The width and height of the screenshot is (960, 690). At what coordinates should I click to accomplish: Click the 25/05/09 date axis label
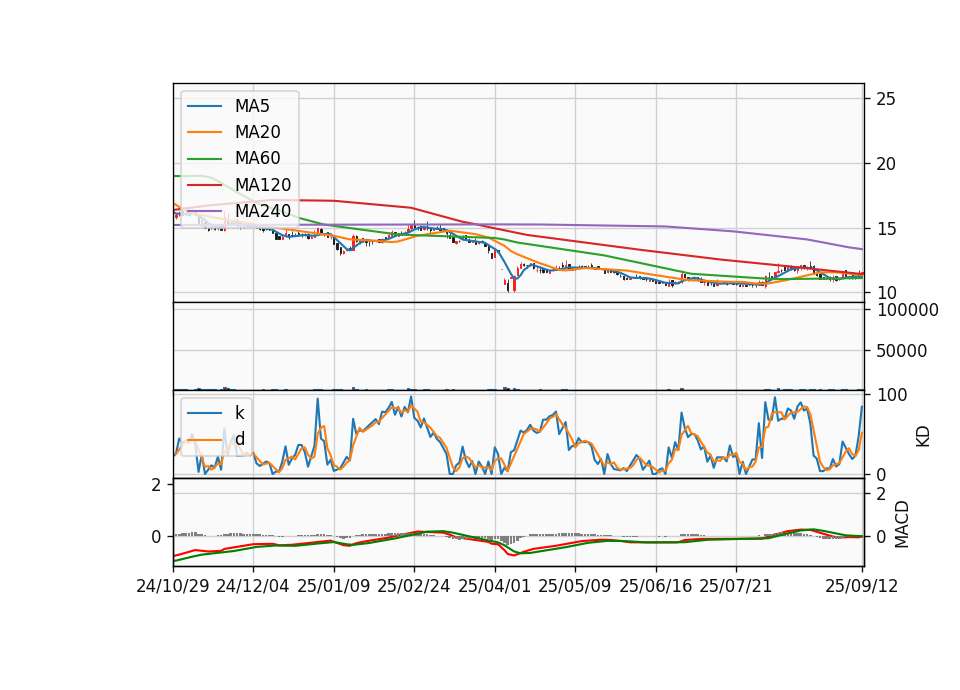[575, 587]
